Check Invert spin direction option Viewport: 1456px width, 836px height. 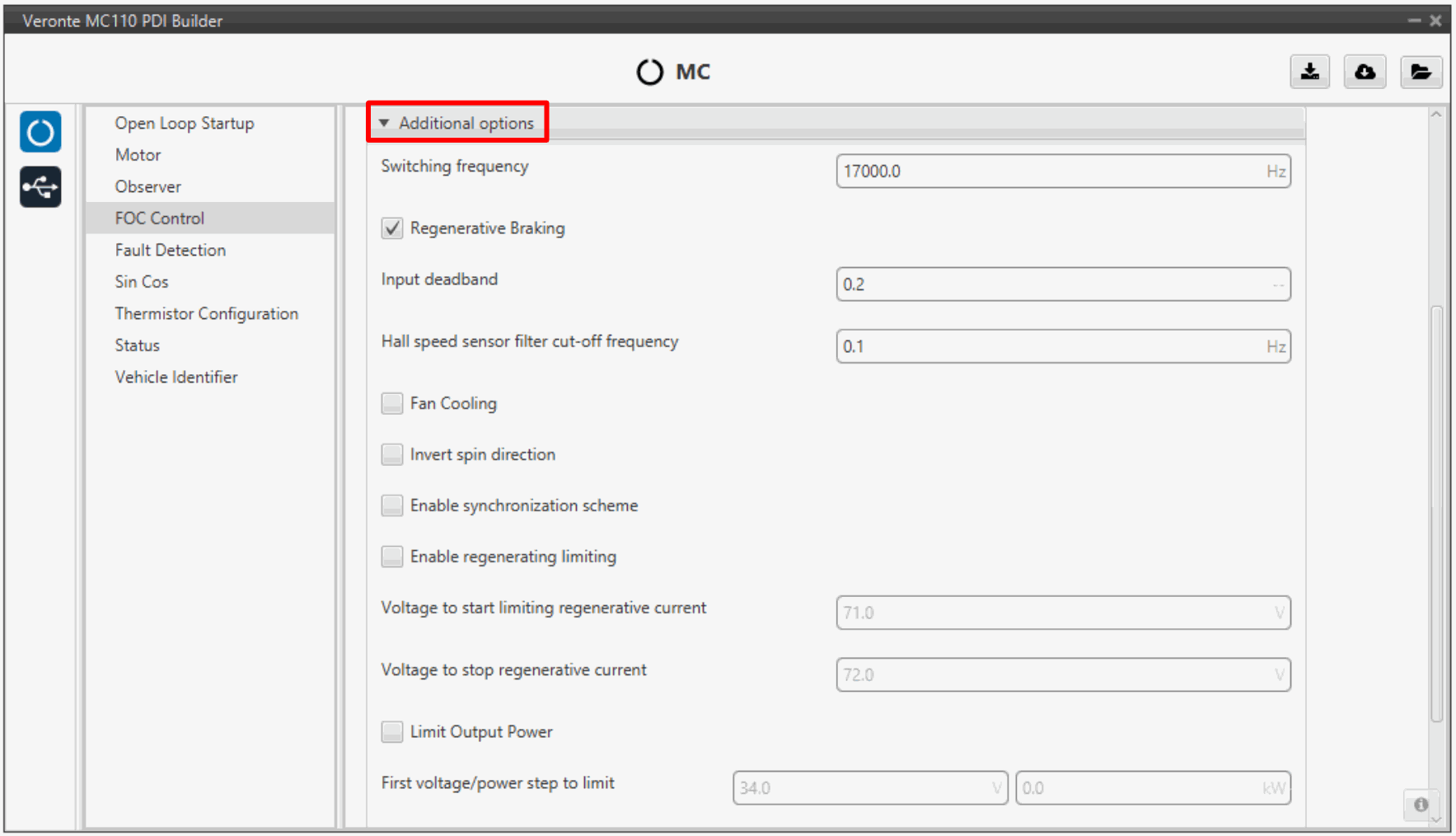point(392,454)
